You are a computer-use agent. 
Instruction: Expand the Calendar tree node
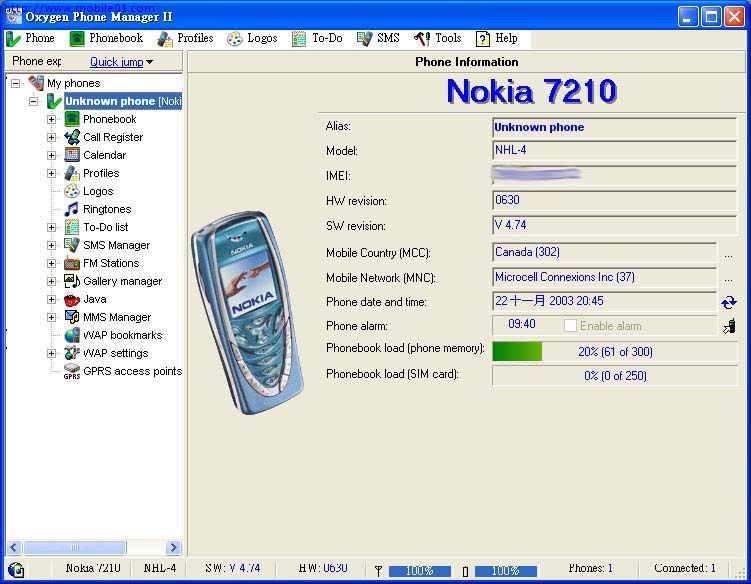[x=51, y=155]
